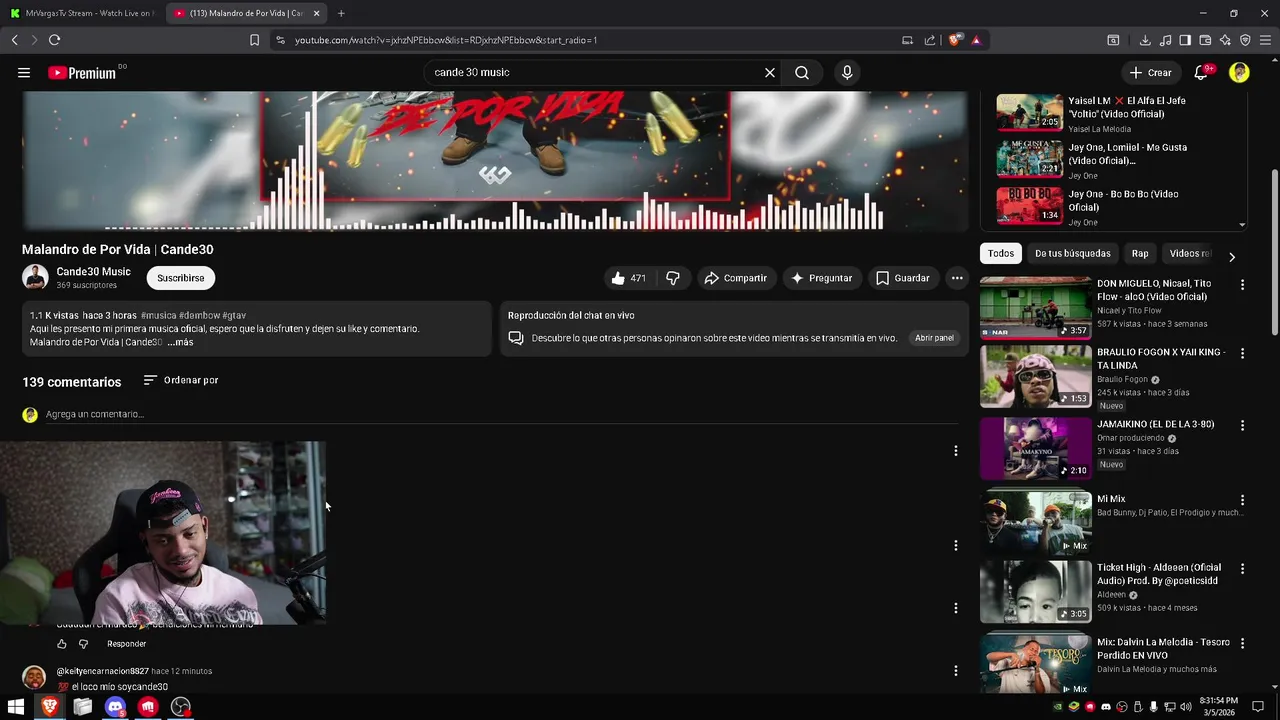The width and height of the screenshot is (1280, 720).
Task: Open the Windows Start menu
Action: (16, 707)
